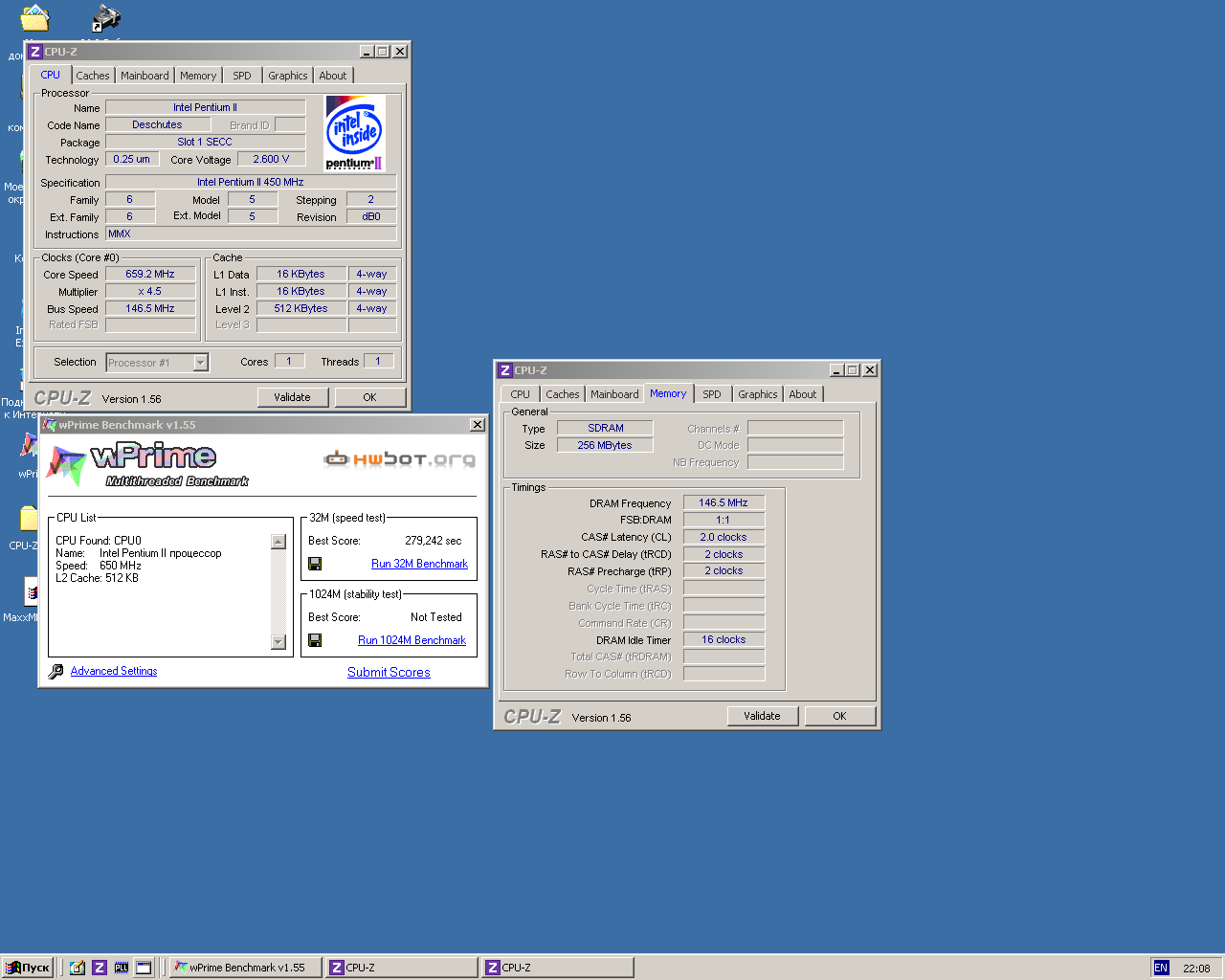Click the CPU List scrollbar up arrow
The height and width of the screenshot is (980, 1225).
(x=278, y=542)
